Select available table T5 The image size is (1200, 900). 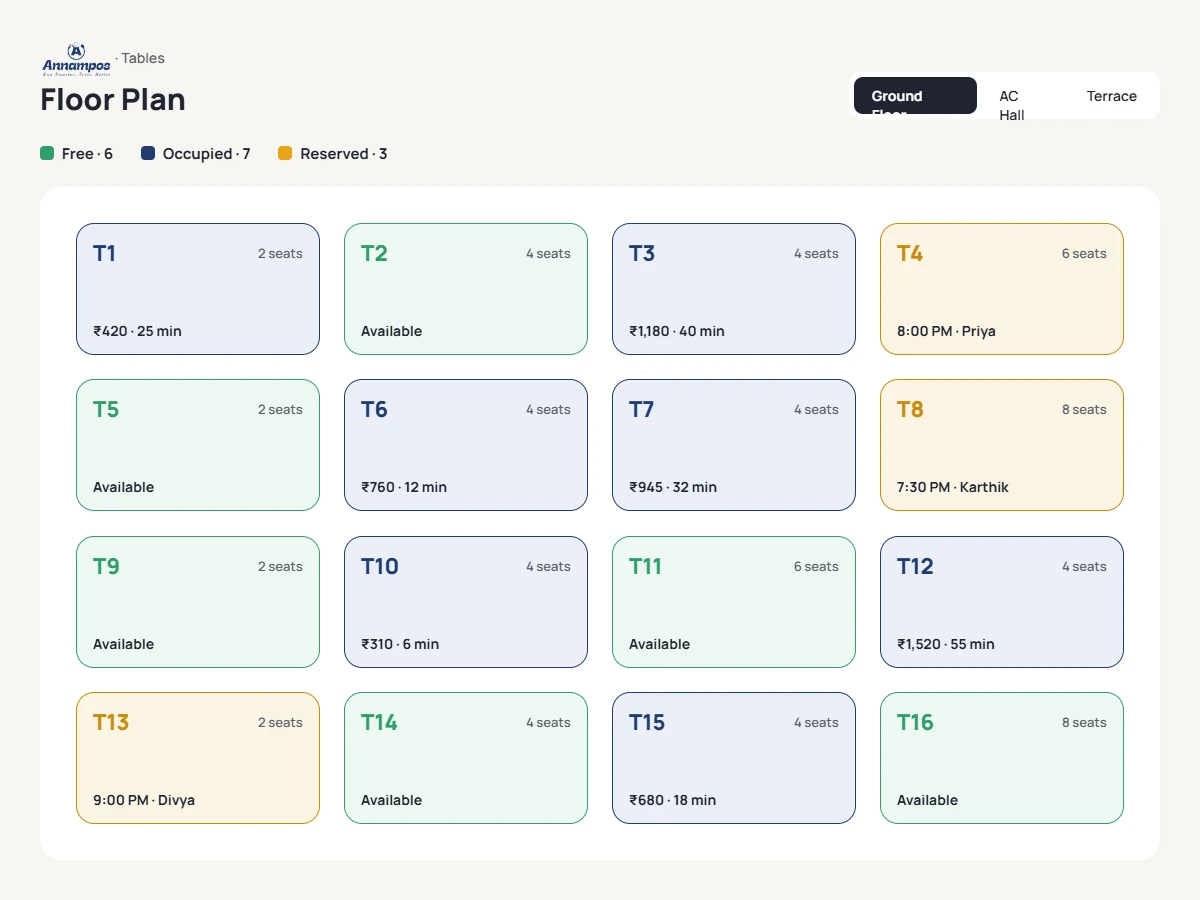(x=198, y=445)
